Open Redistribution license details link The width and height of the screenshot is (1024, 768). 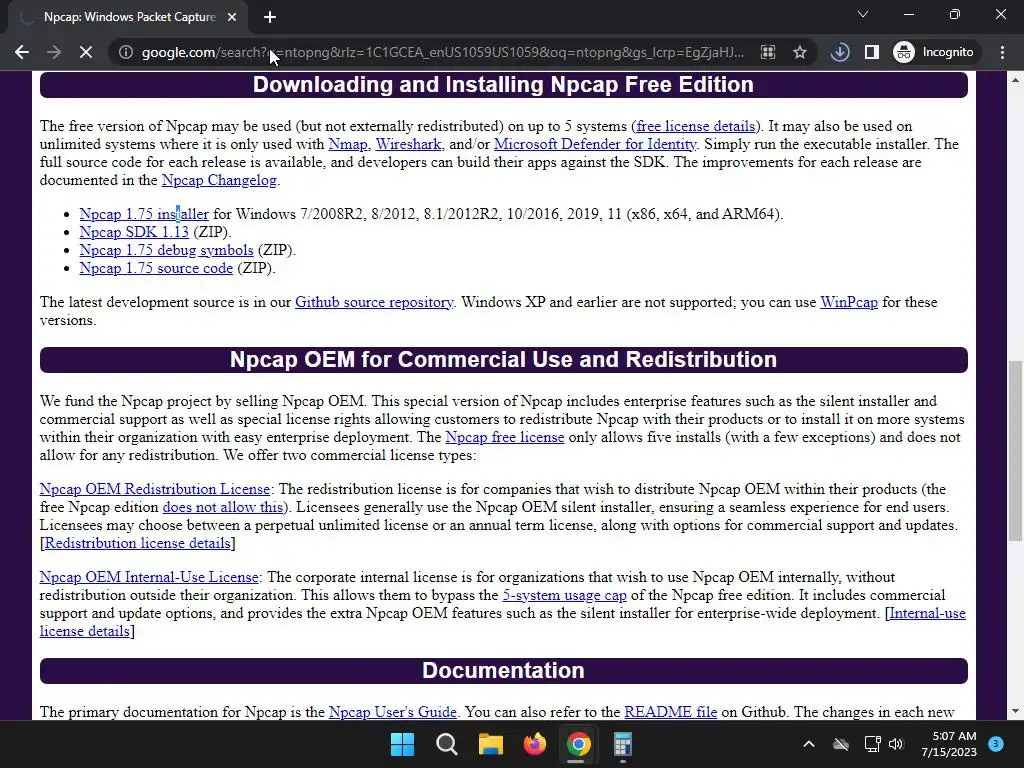137,543
